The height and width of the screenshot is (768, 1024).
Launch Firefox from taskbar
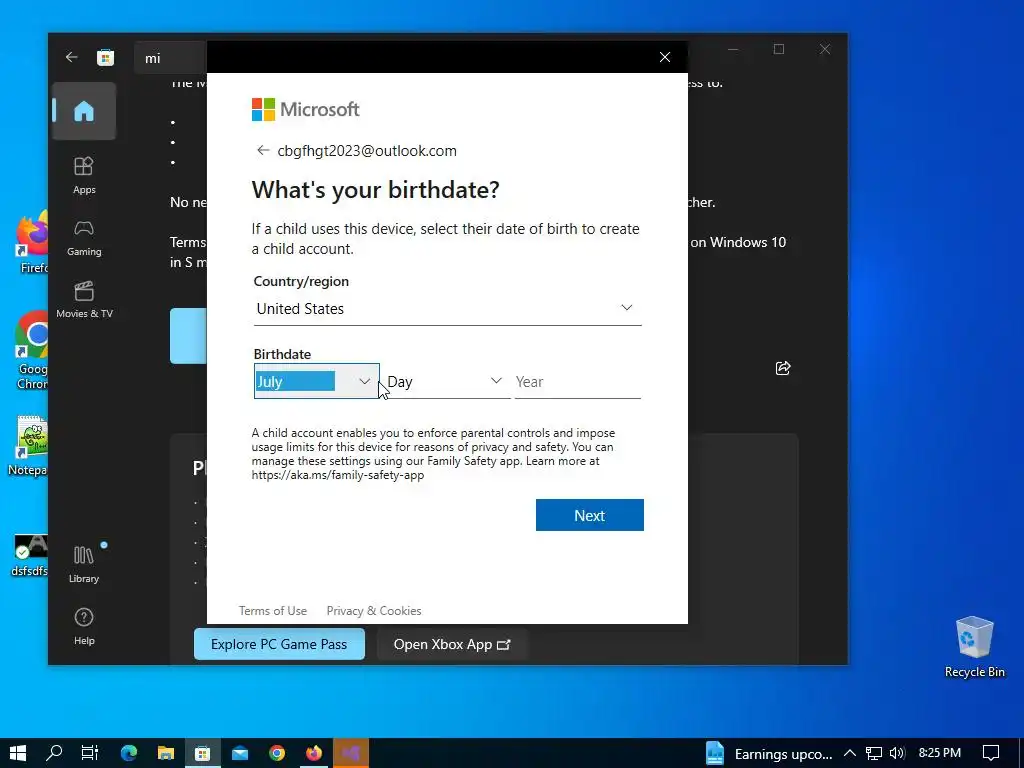314,753
